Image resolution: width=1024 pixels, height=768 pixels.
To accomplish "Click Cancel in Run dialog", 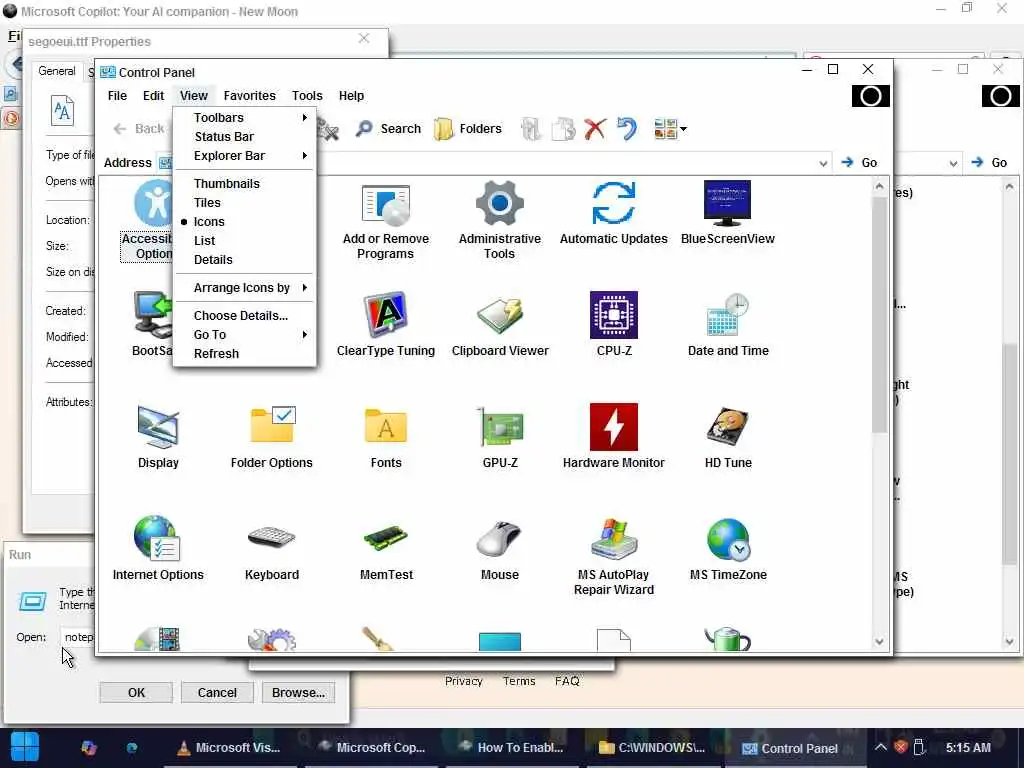I will (217, 692).
